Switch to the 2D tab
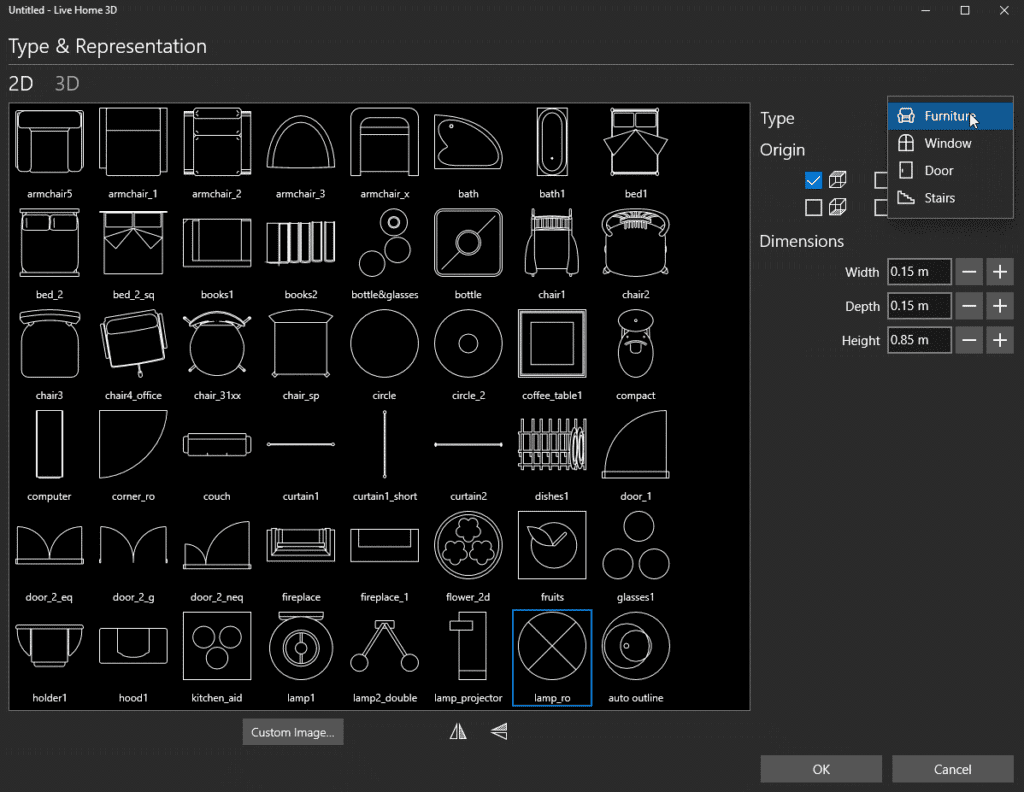 21,84
